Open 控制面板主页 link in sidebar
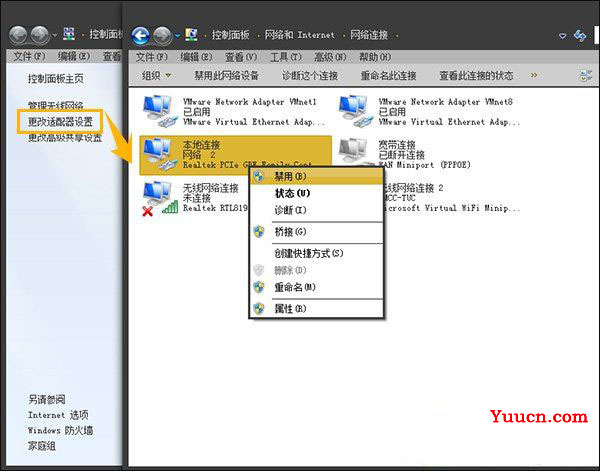Viewport: 600px width, 471px height. point(55,78)
